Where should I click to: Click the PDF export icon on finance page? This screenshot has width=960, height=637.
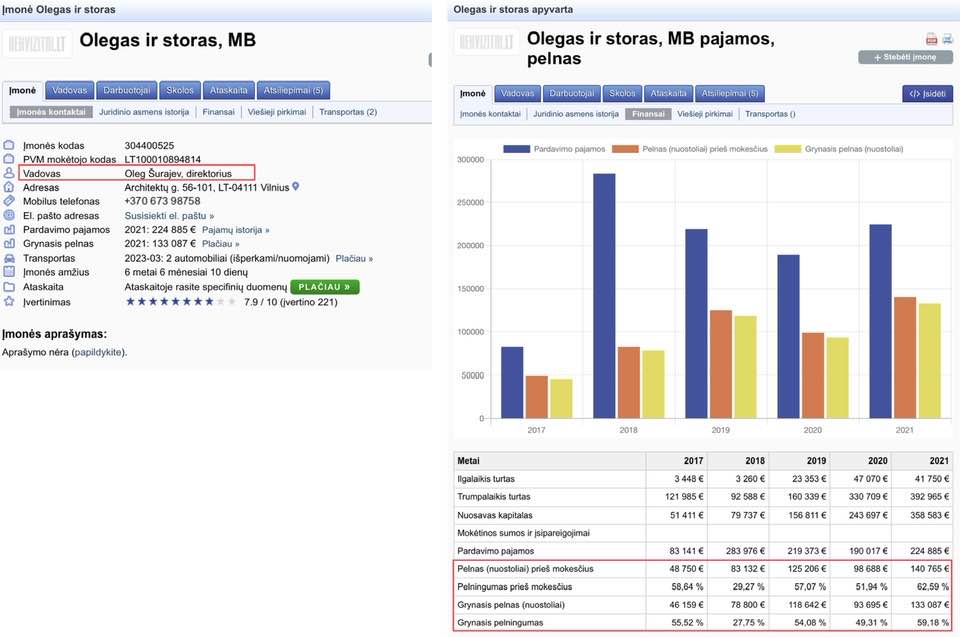[931, 40]
